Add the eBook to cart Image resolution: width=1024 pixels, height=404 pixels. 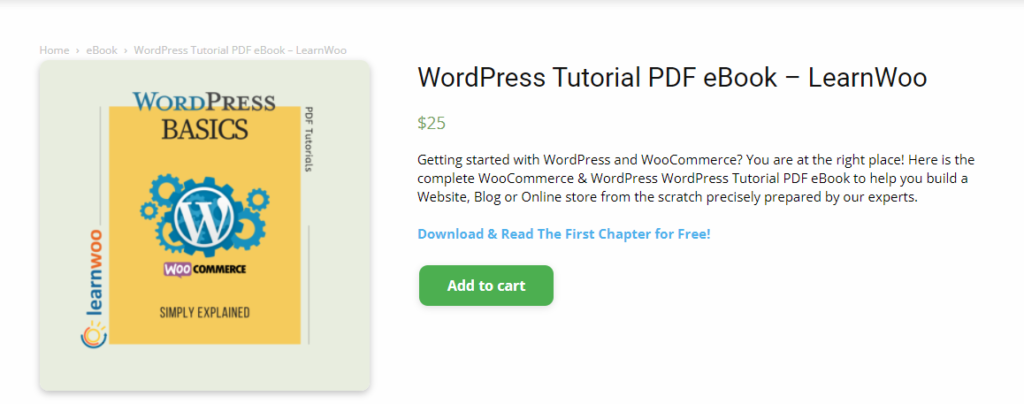[486, 285]
